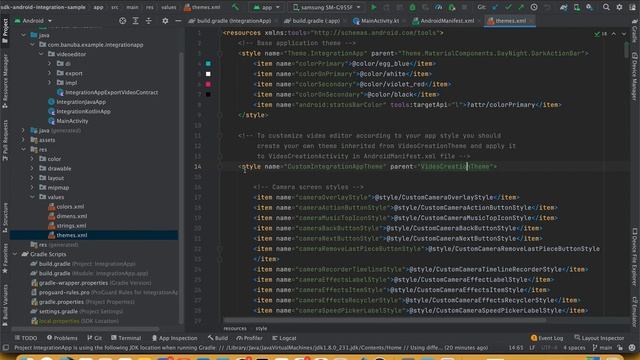The image size is (640, 360).
Task: Start debugging with the bug icon
Action: click(x=412, y=7)
